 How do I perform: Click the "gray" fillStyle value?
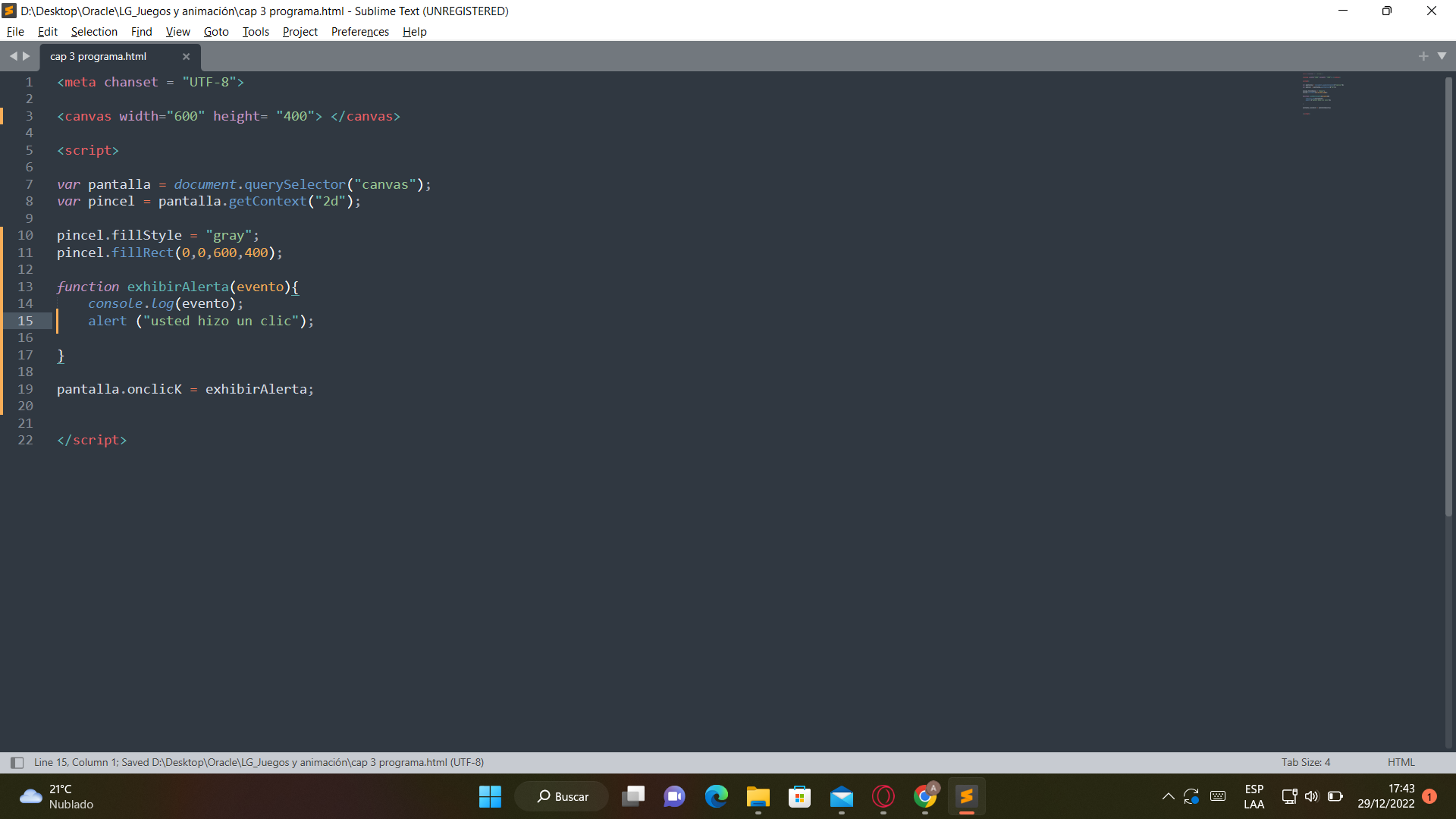click(228, 235)
